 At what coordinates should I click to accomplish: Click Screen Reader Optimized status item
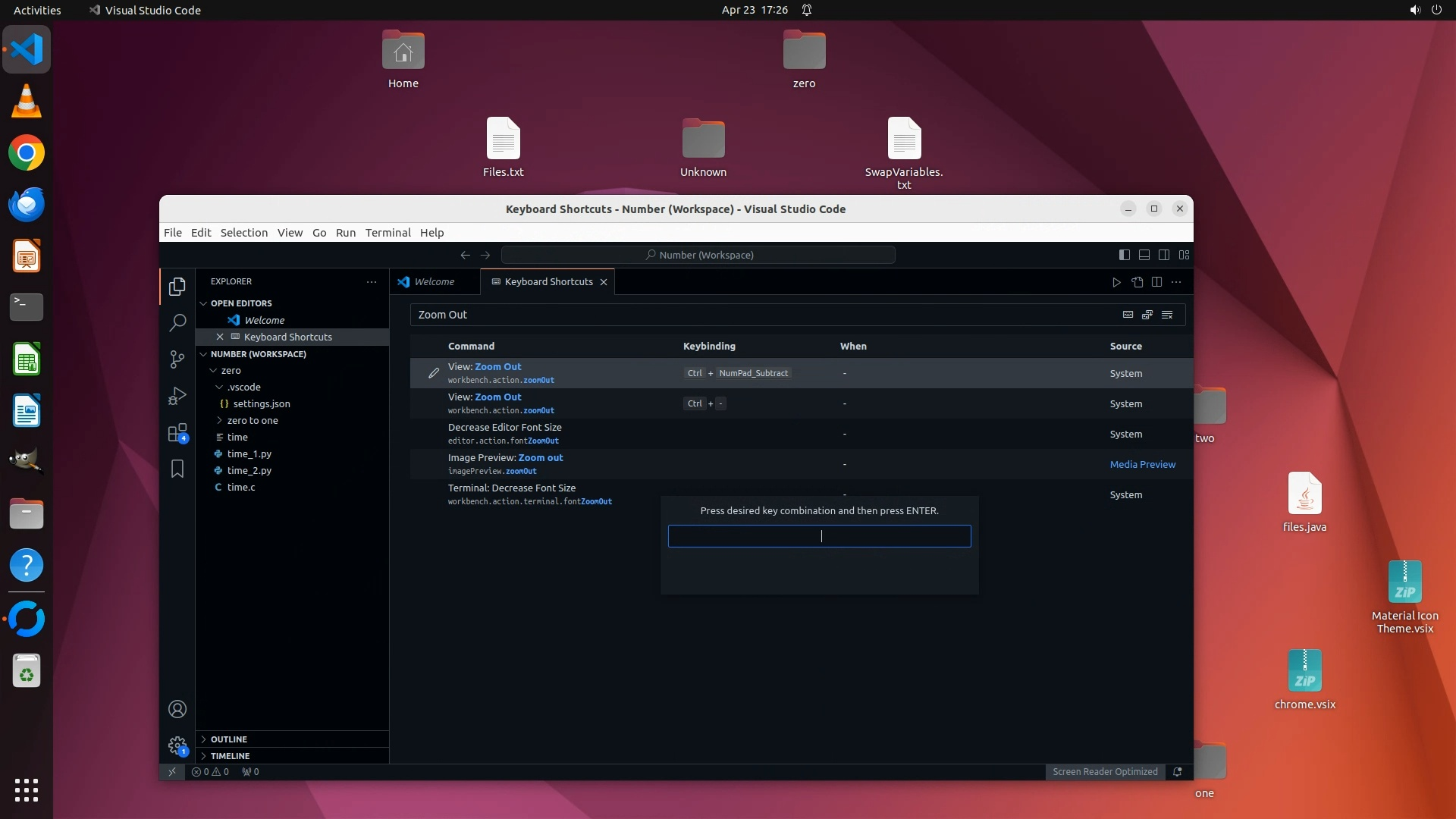click(x=1104, y=772)
